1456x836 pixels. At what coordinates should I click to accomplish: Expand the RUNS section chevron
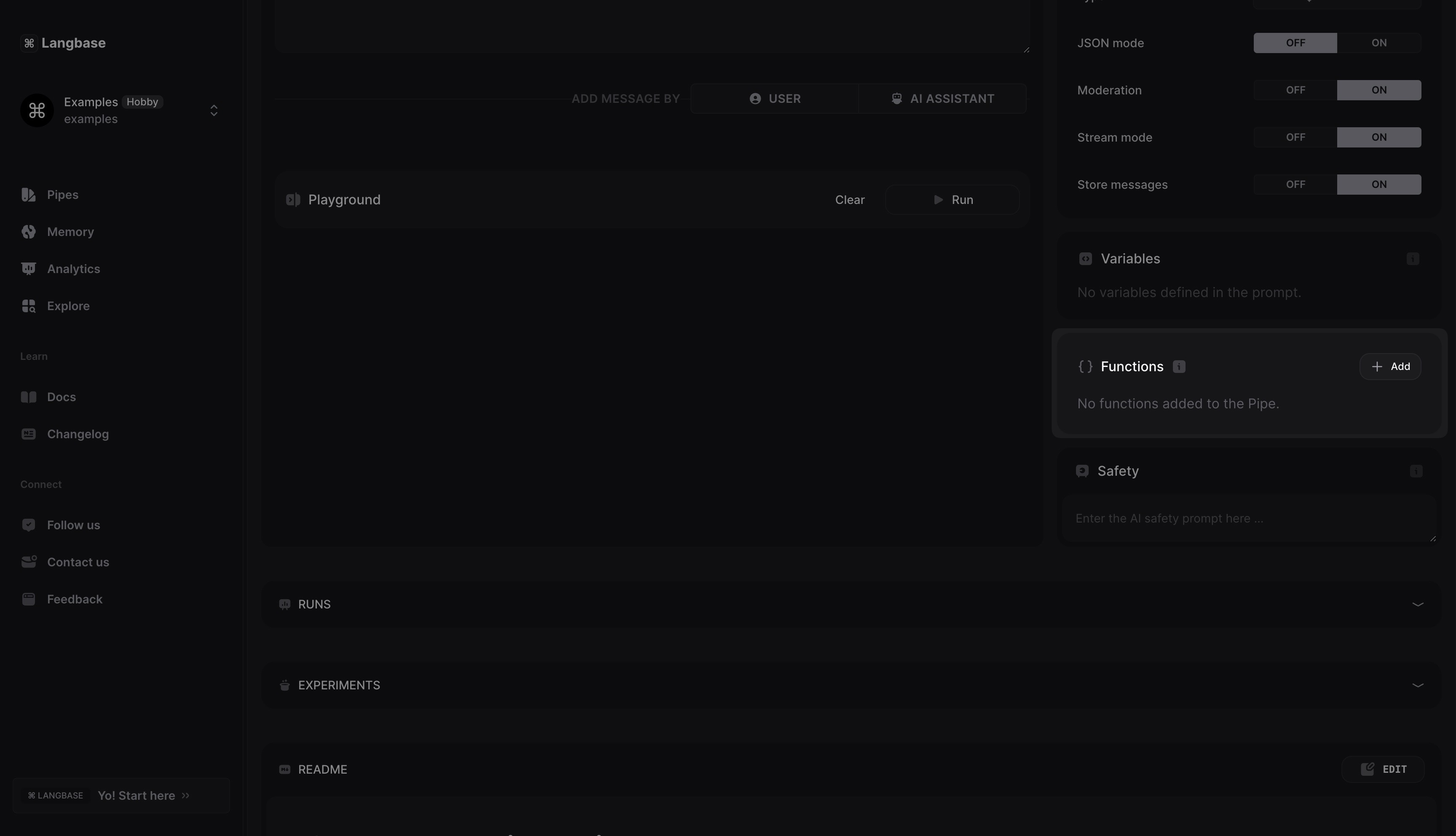[1417, 604]
